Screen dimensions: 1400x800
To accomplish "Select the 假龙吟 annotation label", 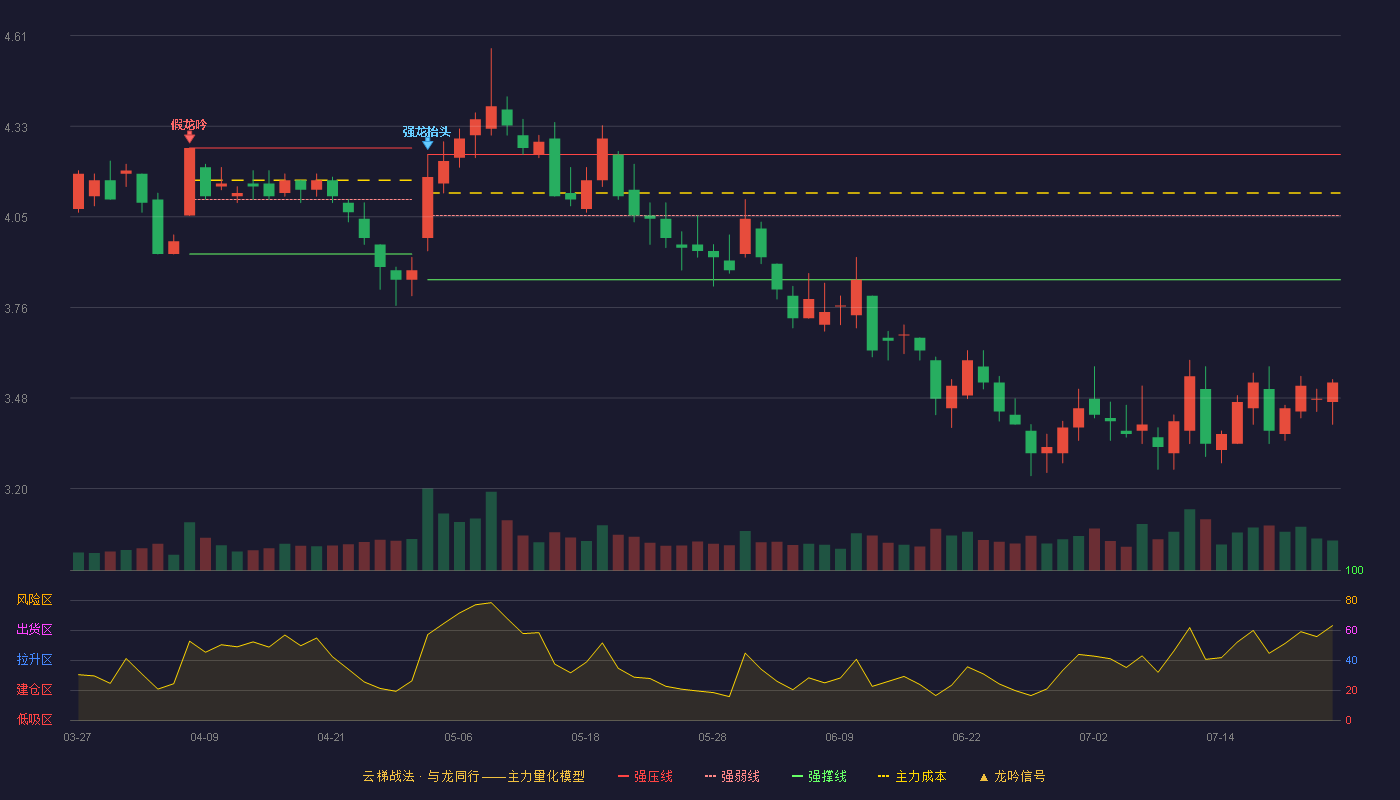I will [189, 125].
